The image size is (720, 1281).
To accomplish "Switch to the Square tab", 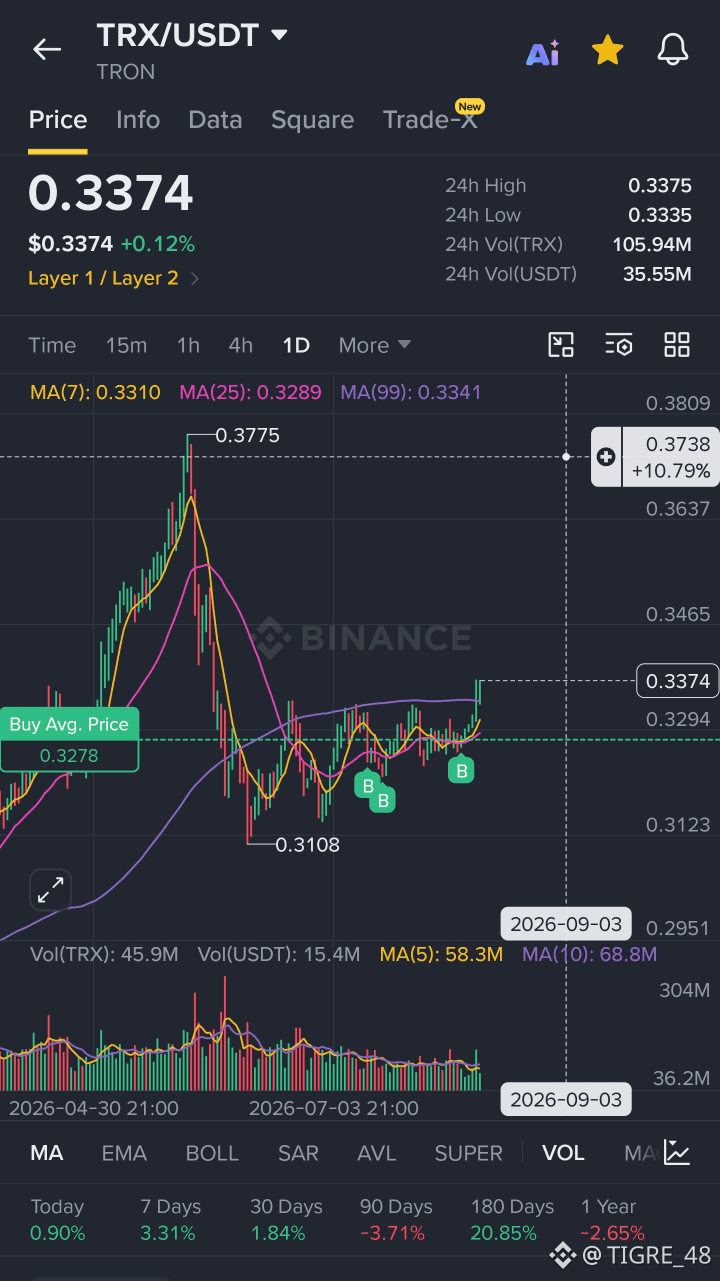I will pyautogui.click(x=312, y=120).
